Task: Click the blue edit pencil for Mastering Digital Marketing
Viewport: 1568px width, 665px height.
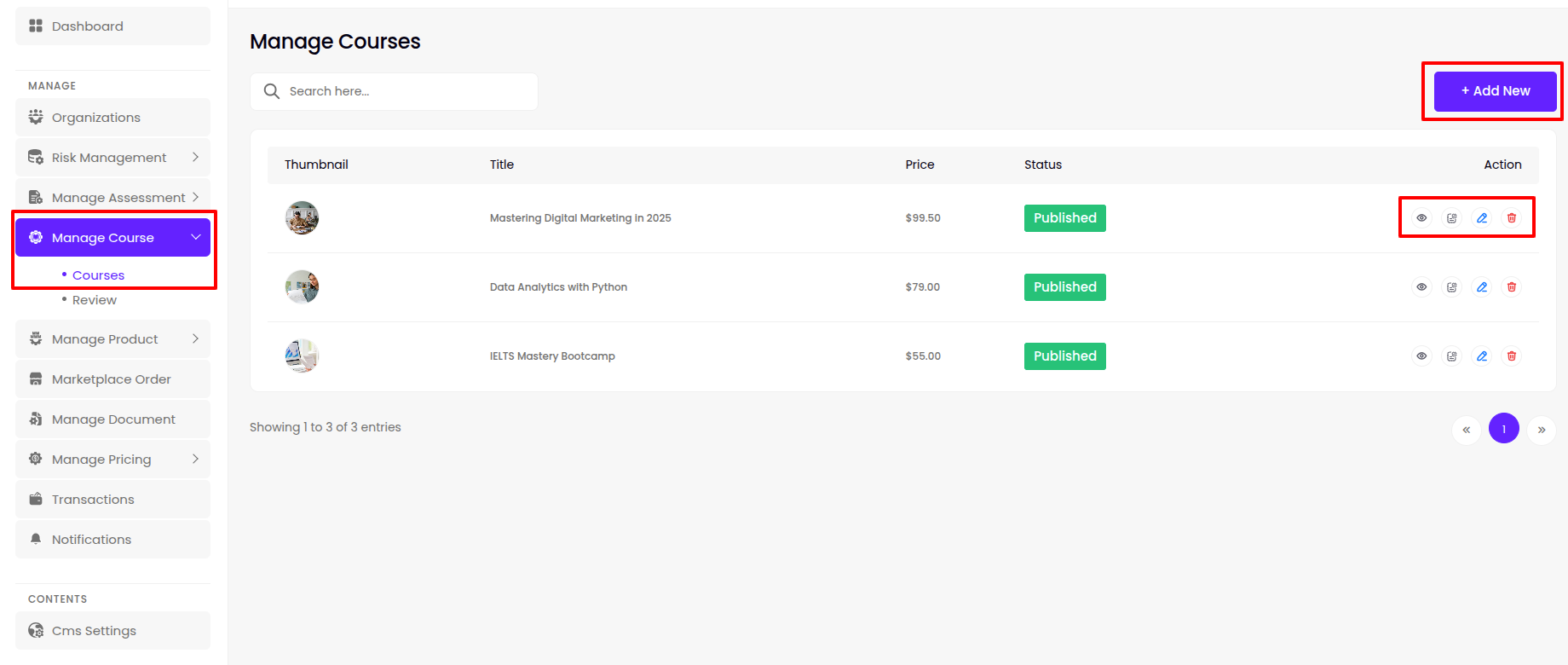Action: point(1482,218)
